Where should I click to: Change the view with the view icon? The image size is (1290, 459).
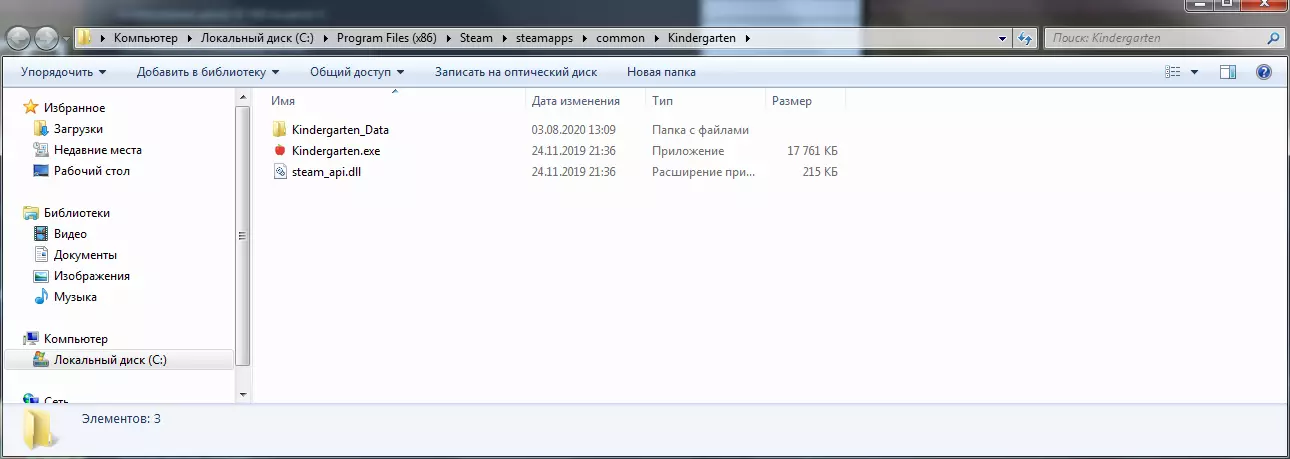(x=1173, y=72)
